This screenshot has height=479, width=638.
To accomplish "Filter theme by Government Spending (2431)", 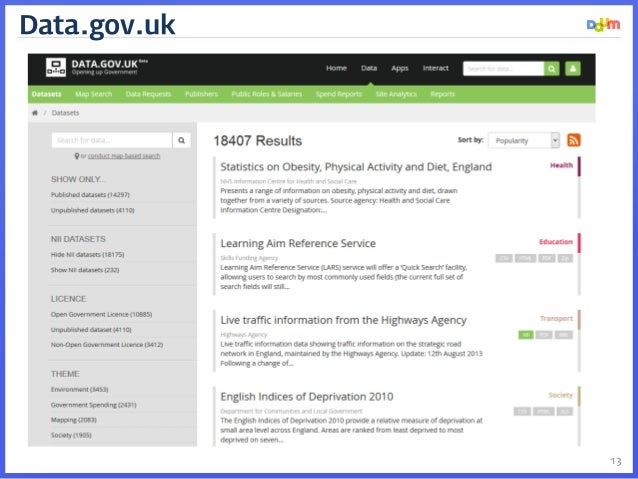I will pos(94,405).
